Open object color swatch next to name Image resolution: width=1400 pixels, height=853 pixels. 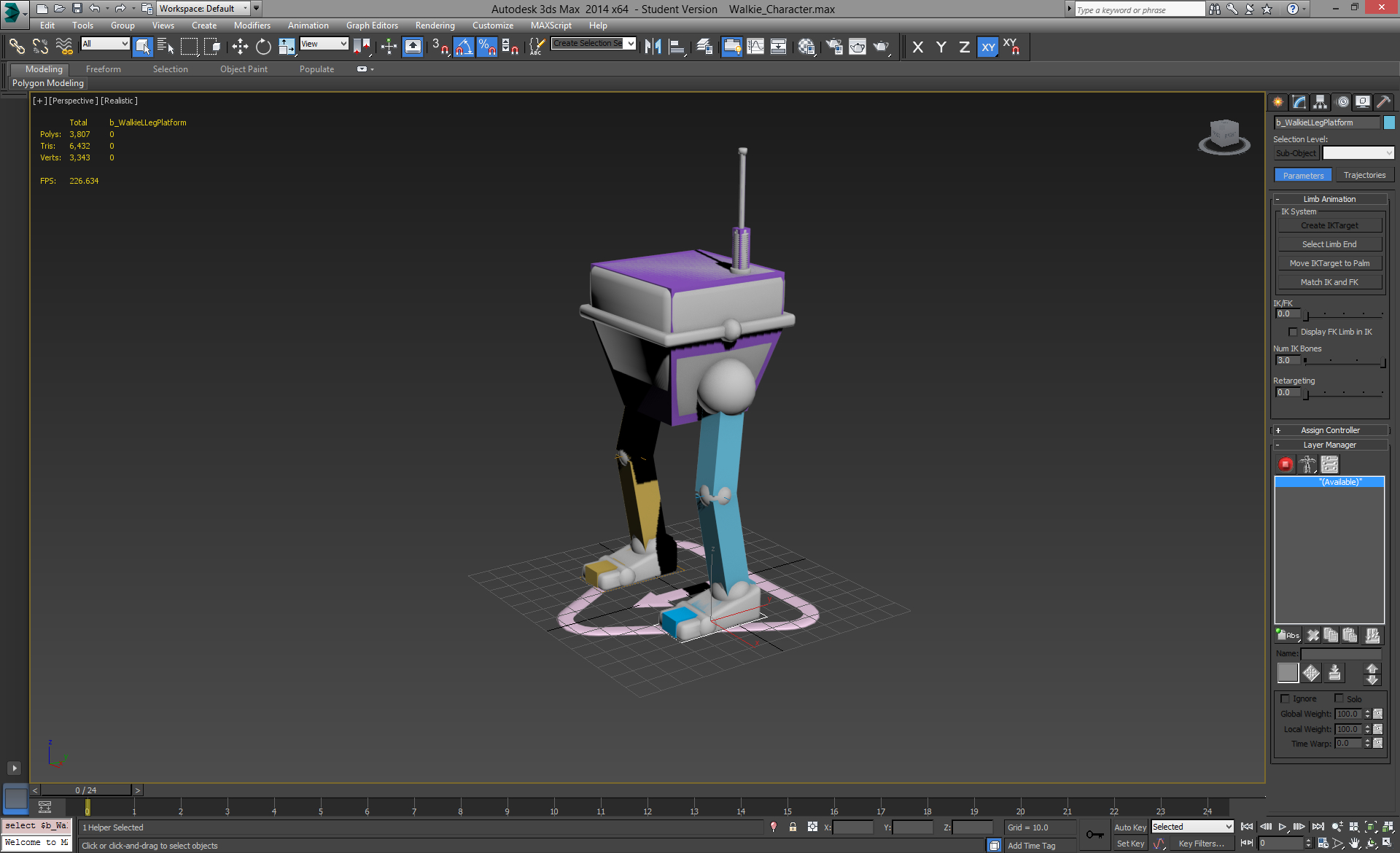coord(1389,122)
